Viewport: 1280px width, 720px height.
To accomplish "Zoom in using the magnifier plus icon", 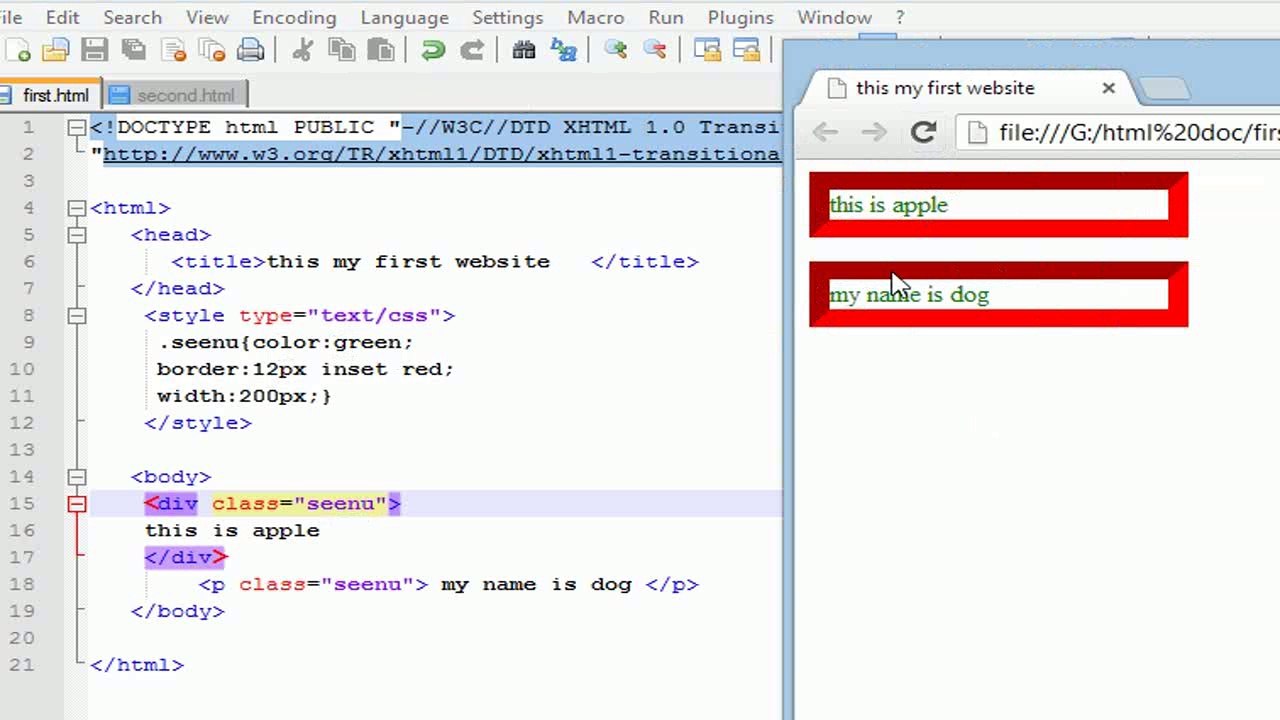I will point(615,50).
